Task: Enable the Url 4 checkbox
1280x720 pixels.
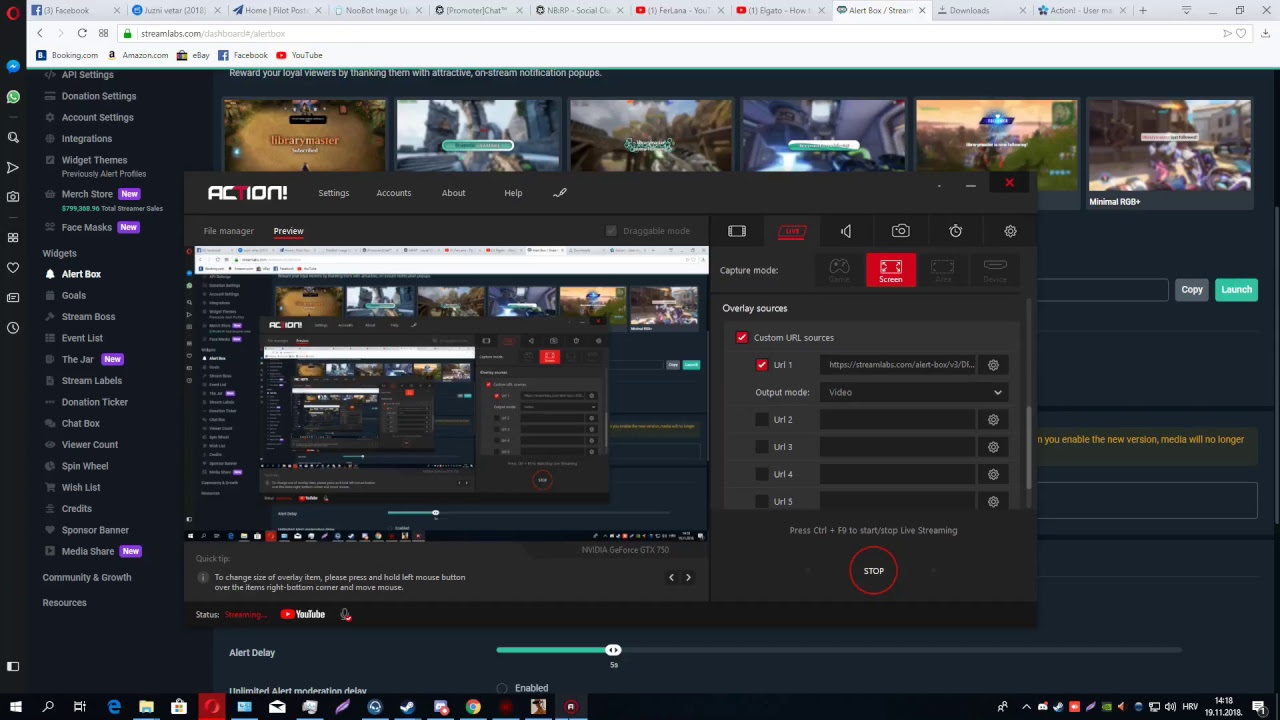Action: click(x=762, y=474)
